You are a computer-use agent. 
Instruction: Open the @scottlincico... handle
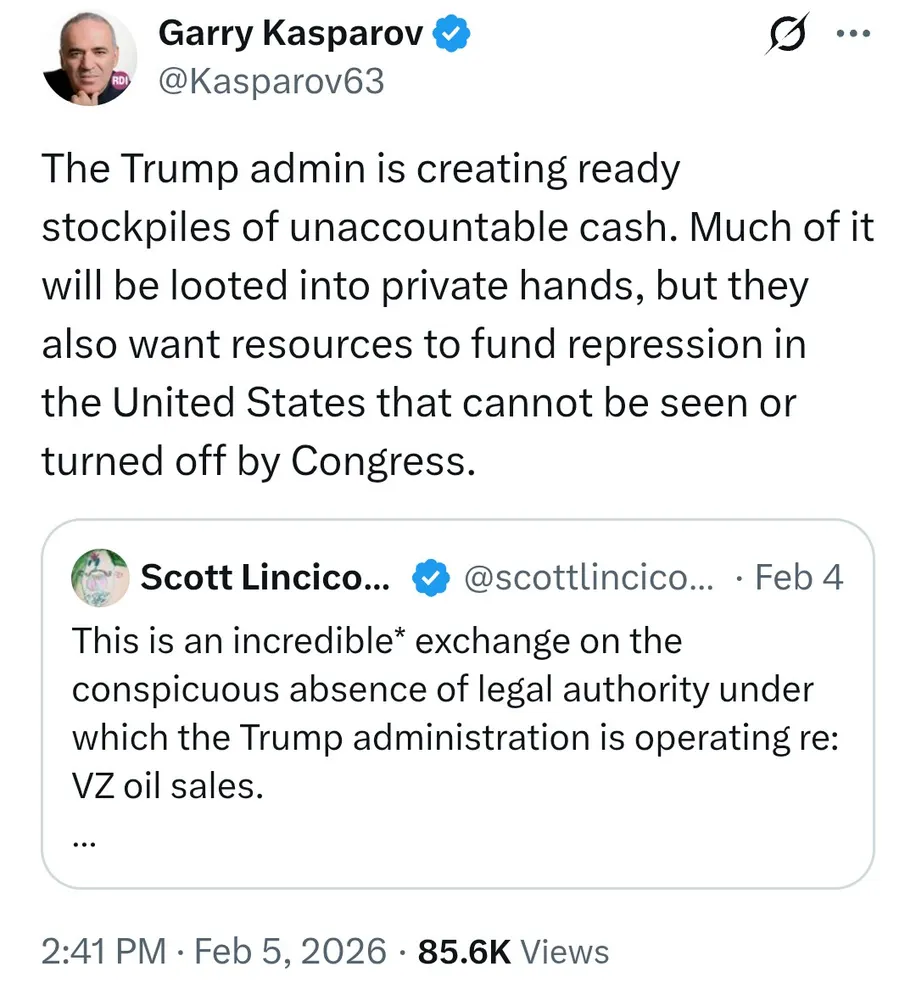(589, 577)
